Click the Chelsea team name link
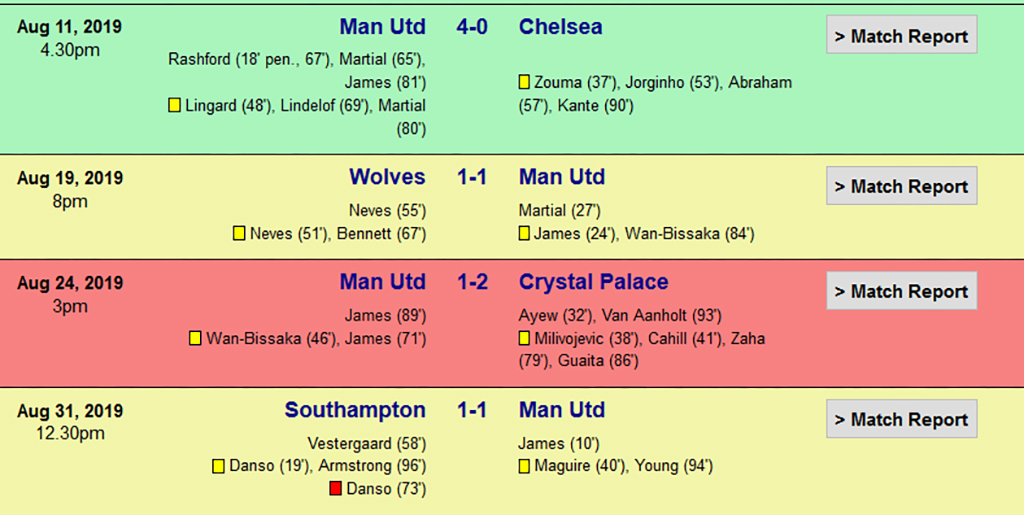This screenshot has width=1024, height=515. coord(560,27)
